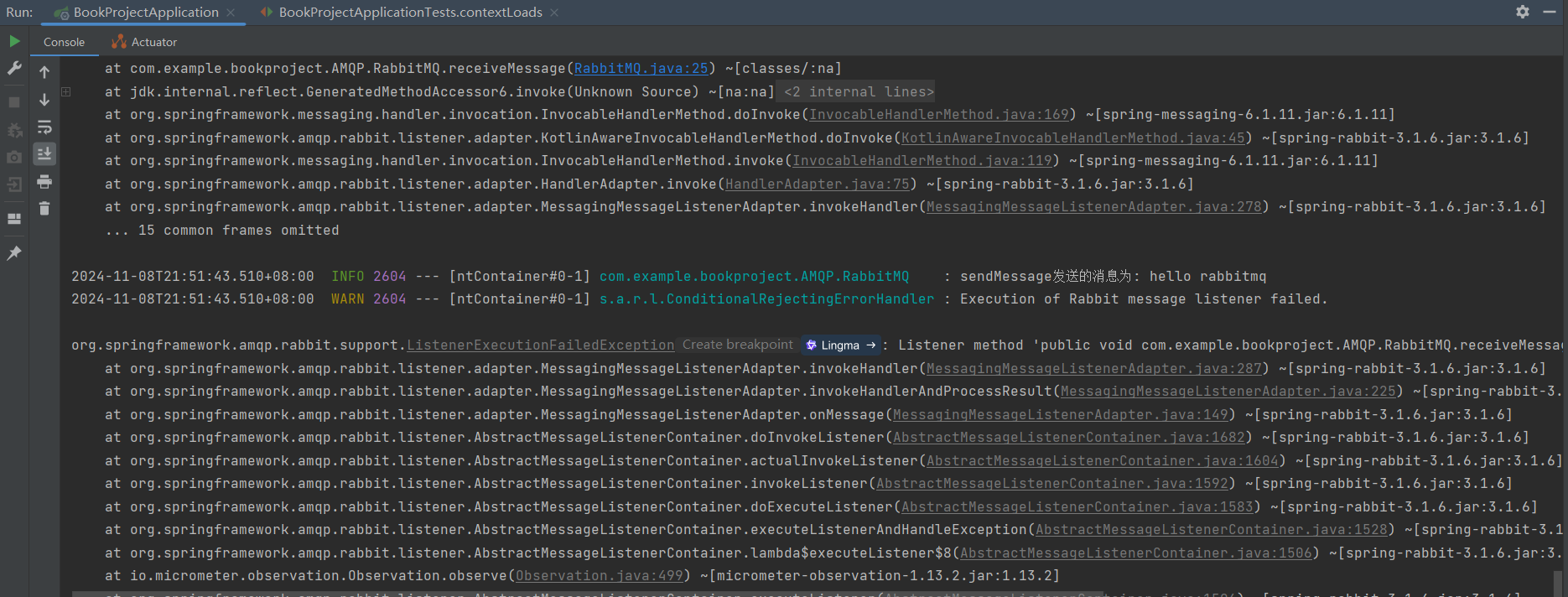Open the Run tool window settings gear
Viewport: 1568px width, 597px height.
click(x=1523, y=12)
